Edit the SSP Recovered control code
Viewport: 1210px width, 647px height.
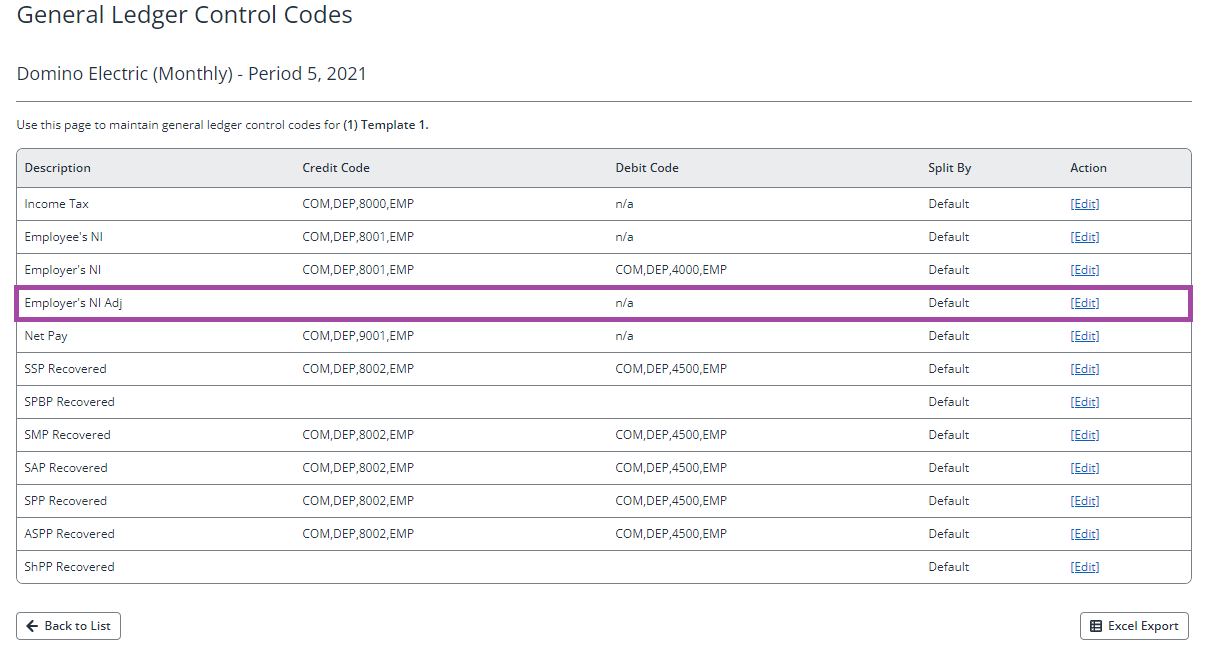(x=1084, y=368)
